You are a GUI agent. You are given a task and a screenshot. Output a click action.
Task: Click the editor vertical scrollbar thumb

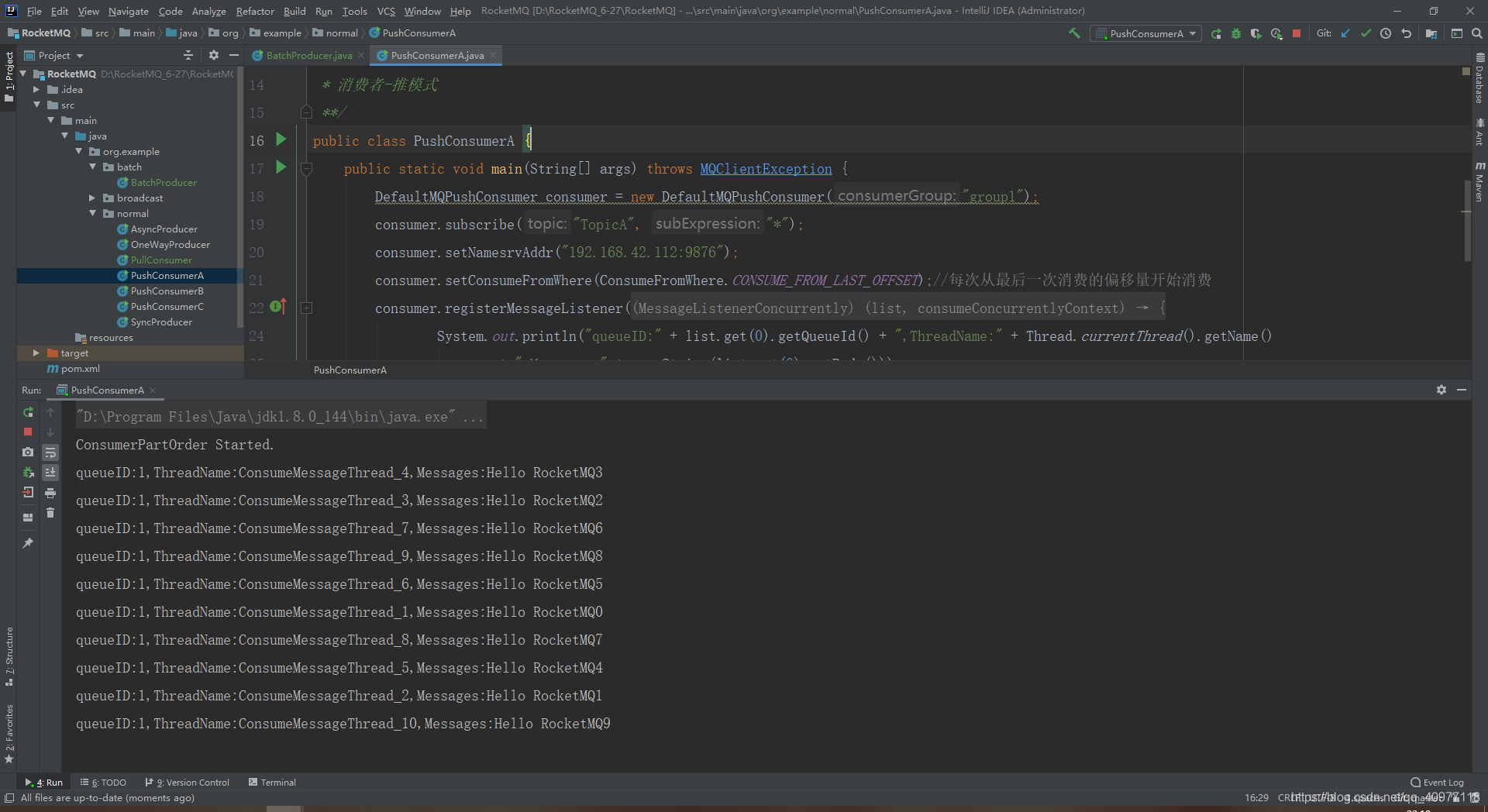click(1467, 221)
